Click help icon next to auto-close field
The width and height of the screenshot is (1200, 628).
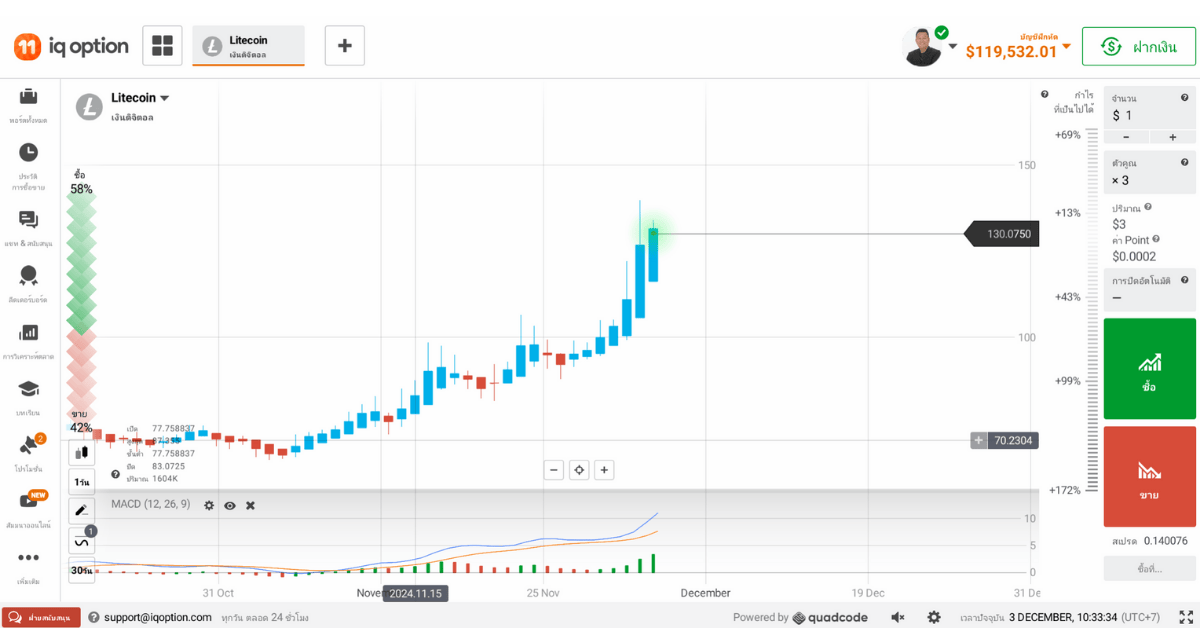tap(1185, 279)
